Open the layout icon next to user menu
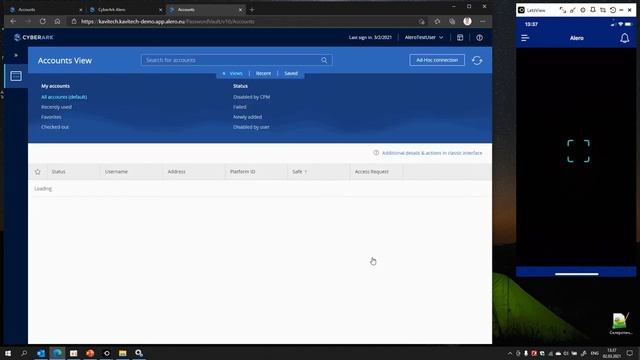The height and width of the screenshot is (360, 640). click(x=460, y=38)
